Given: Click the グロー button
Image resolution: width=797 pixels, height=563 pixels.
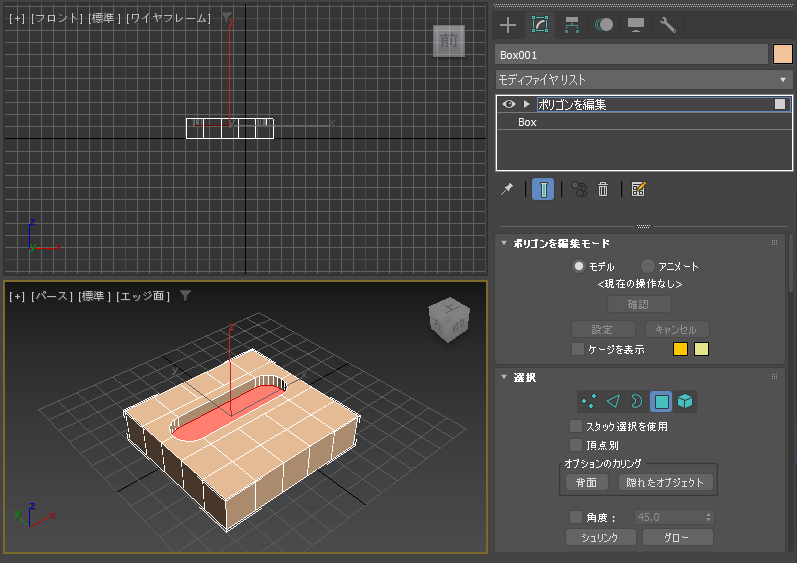Looking at the screenshot, I should pos(678,538).
